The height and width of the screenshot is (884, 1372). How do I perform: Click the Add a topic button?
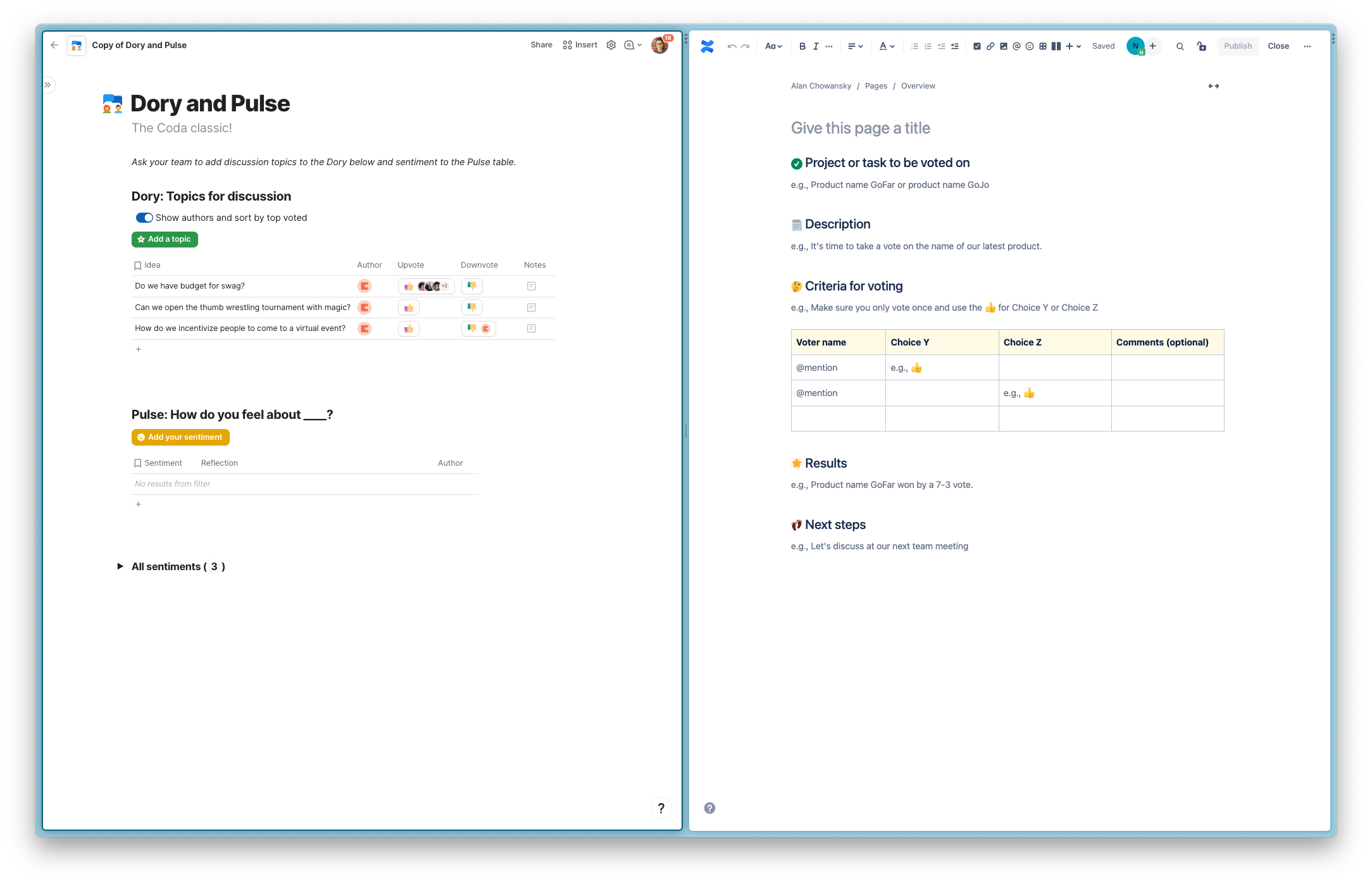(165, 239)
